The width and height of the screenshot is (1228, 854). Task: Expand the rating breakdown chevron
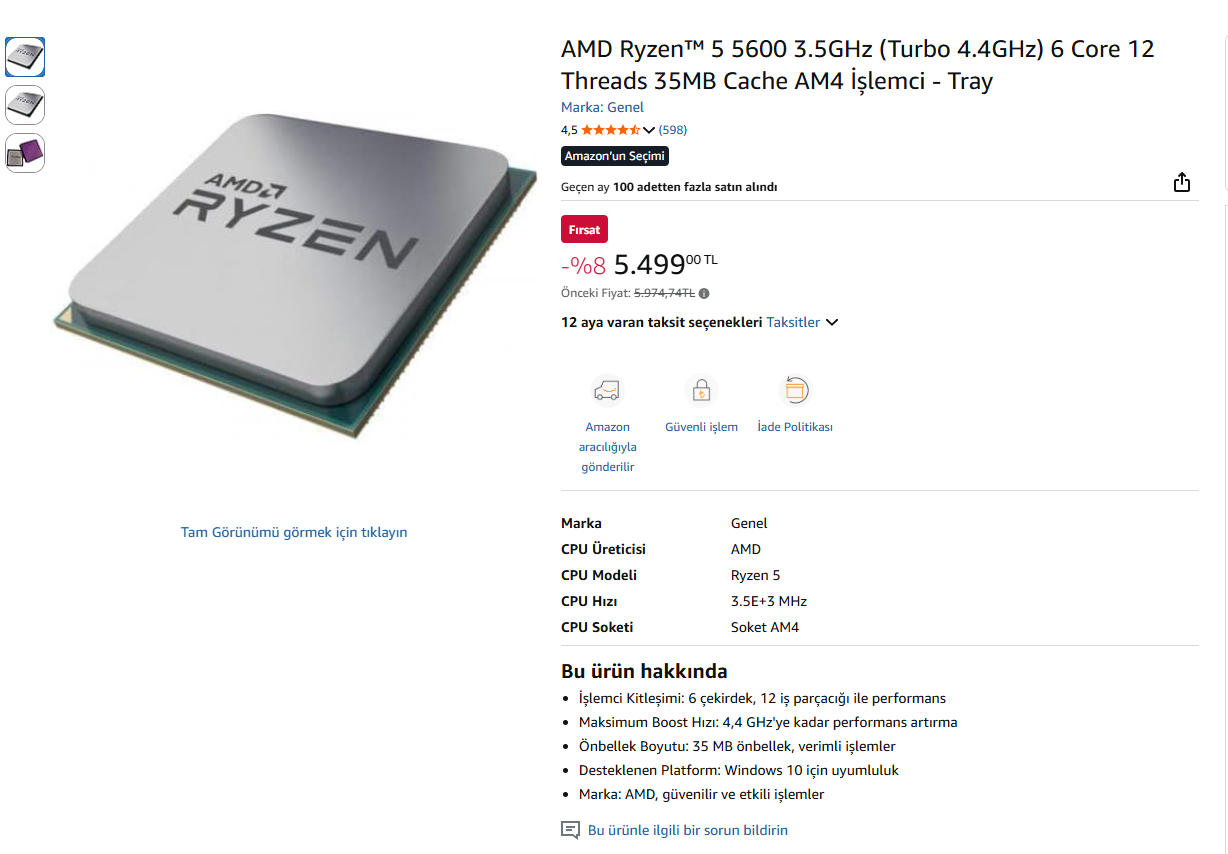pyautogui.click(x=649, y=130)
